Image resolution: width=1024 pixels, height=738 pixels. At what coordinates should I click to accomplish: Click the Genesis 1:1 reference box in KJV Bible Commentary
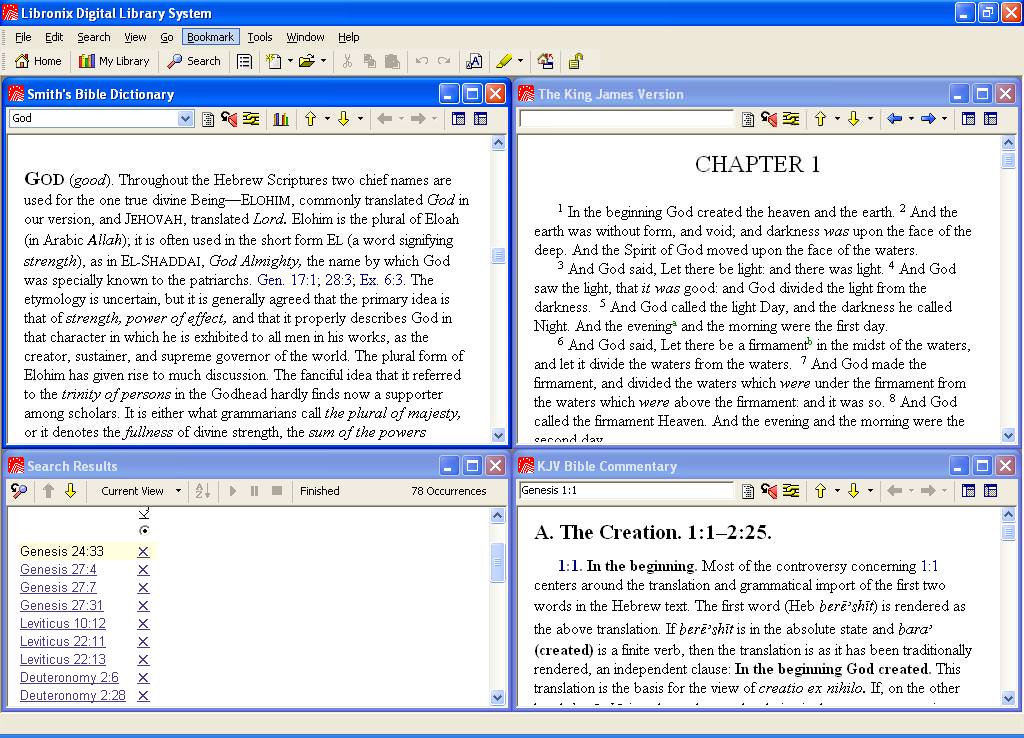(626, 490)
